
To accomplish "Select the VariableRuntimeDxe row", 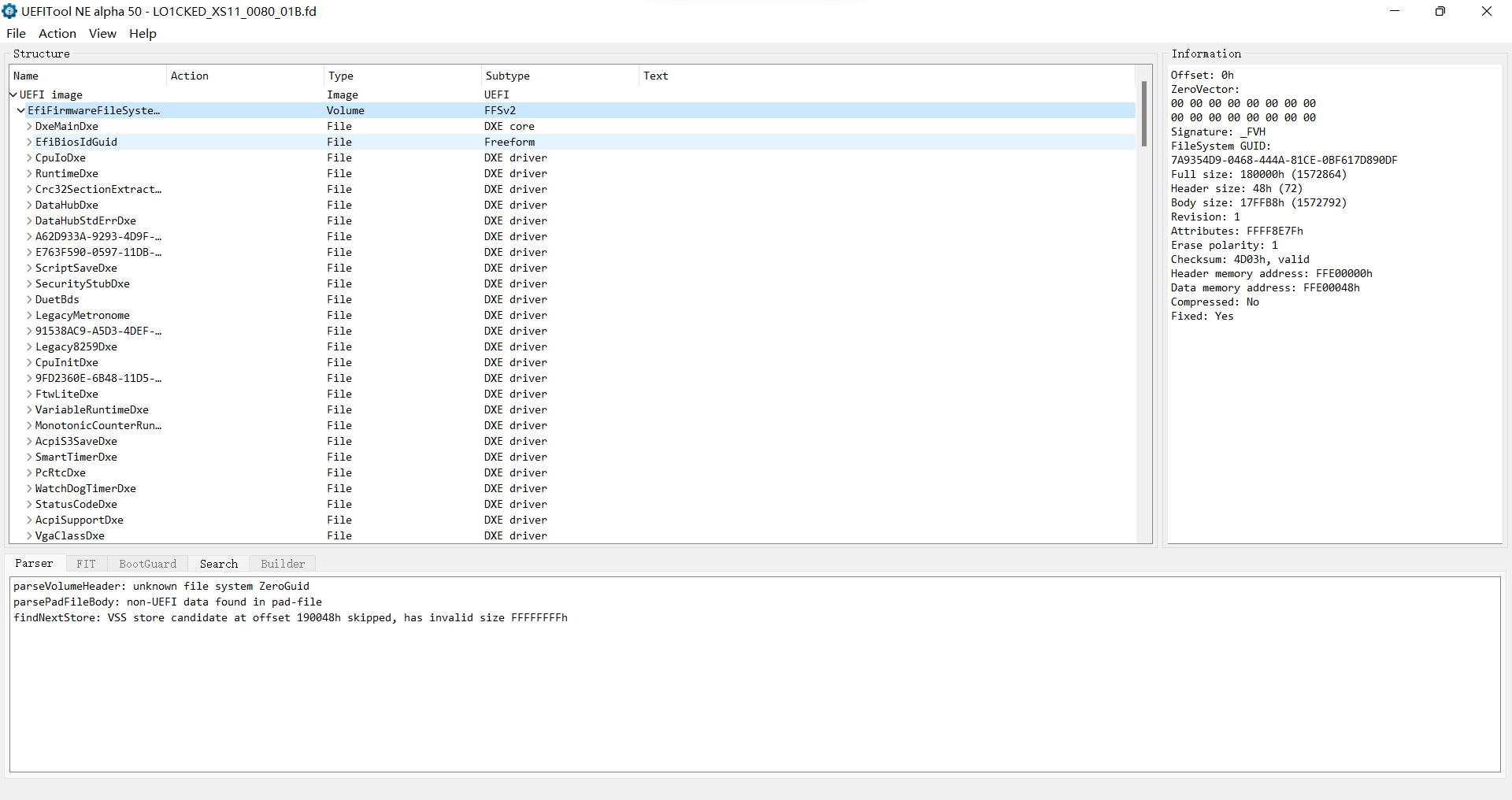I will 573,409.
